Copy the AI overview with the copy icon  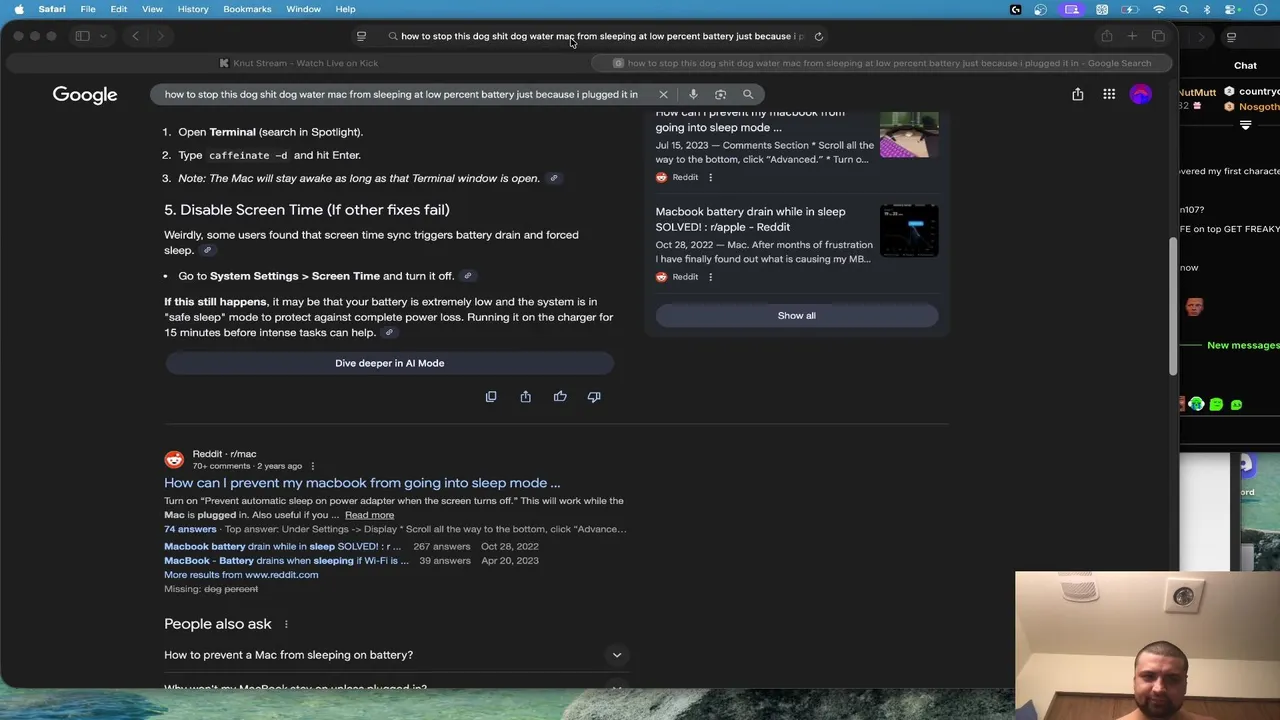pyautogui.click(x=491, y=397)
